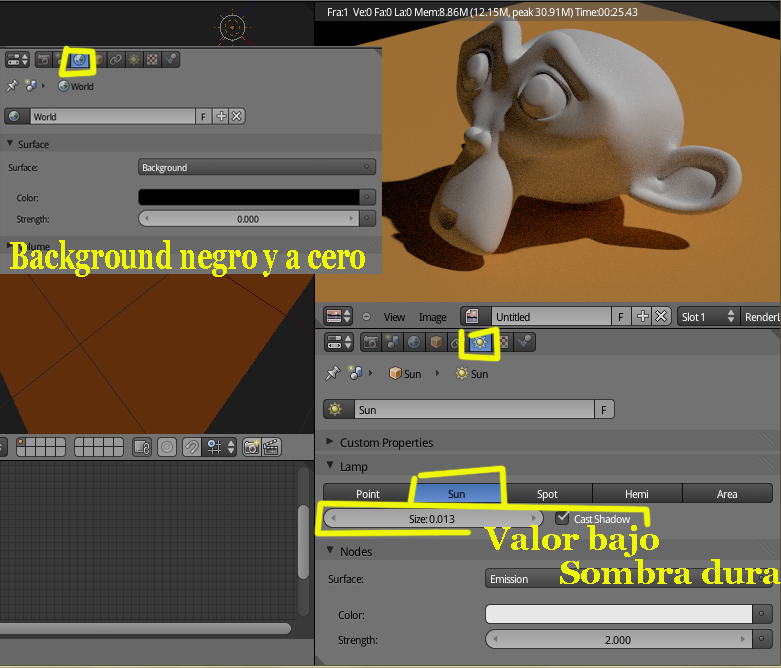Add a new World datablock
Viewport: 781px width, 668px height.
(x=221, y=117)
